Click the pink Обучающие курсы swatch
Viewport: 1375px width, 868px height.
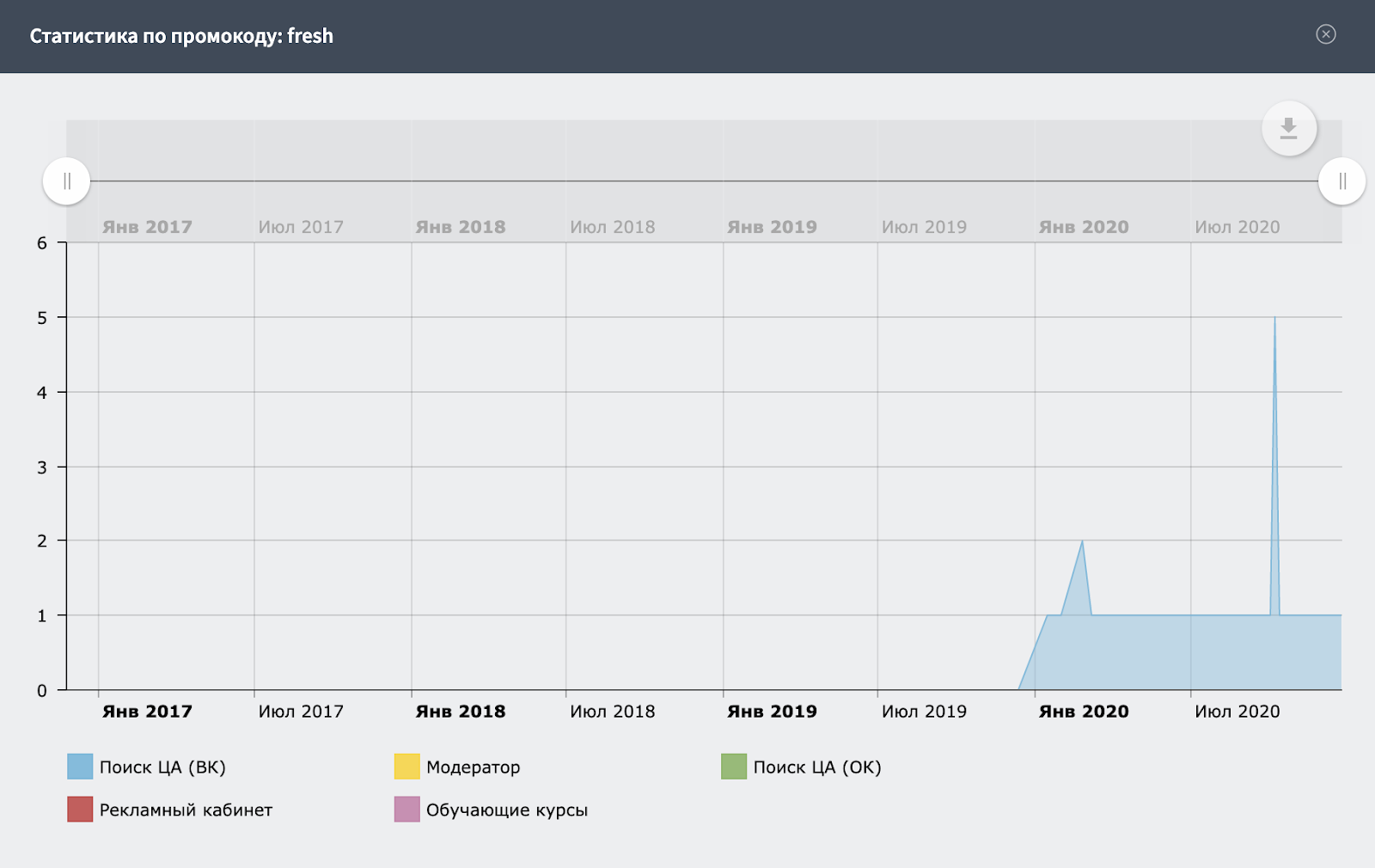pos(407,809)
